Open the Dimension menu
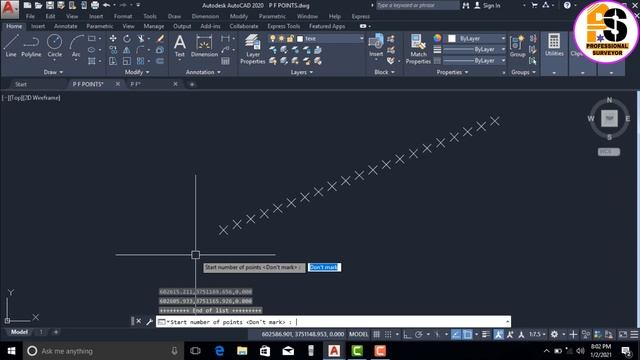This screenshot has height=360, width=640. 205,16
